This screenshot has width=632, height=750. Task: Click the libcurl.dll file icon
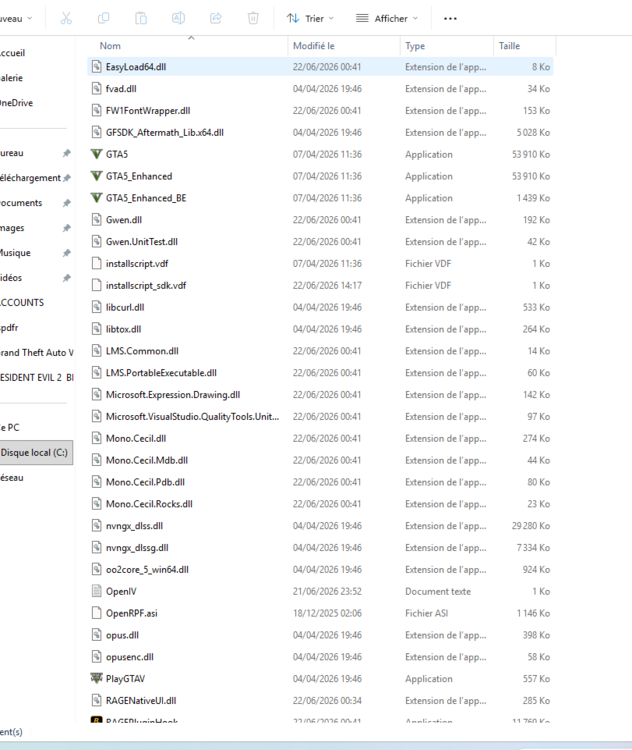[96, 307]
